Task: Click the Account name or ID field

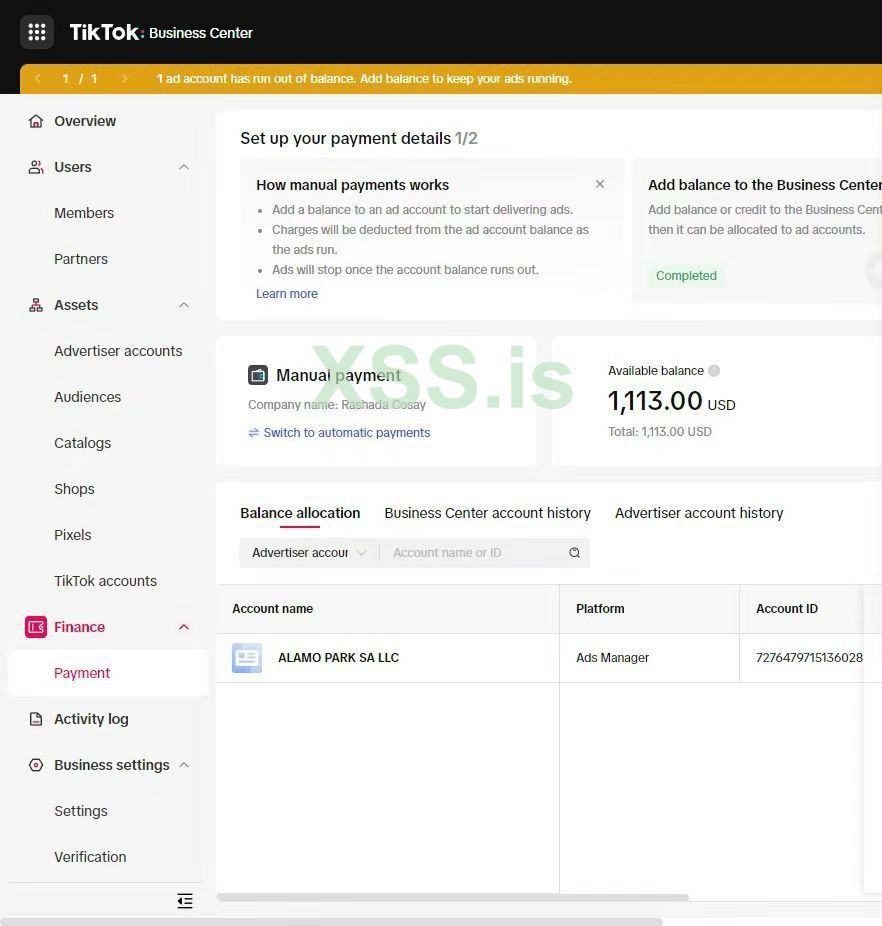Action: (x=475, y=553)
